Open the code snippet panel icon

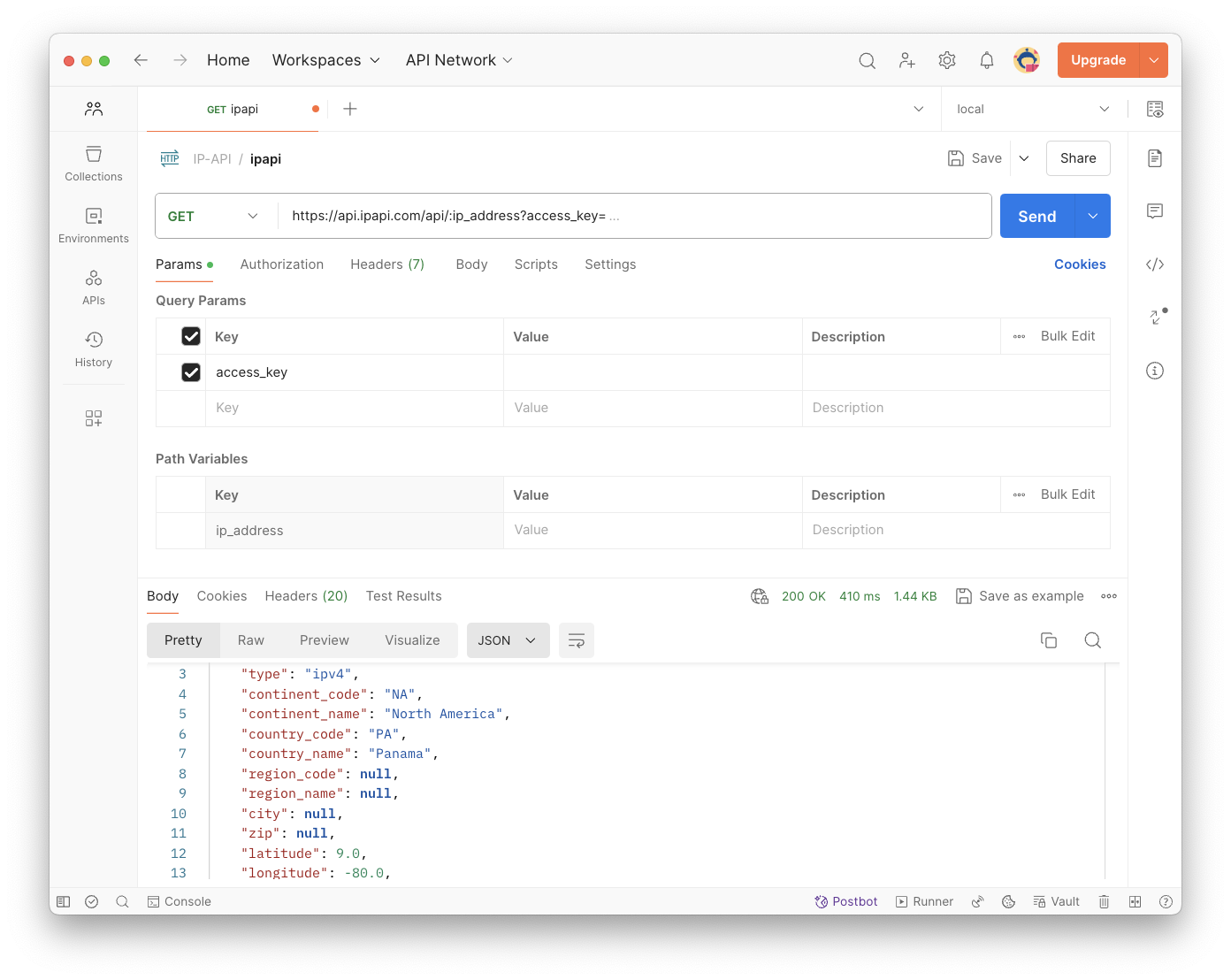[x=1155, y=264]
